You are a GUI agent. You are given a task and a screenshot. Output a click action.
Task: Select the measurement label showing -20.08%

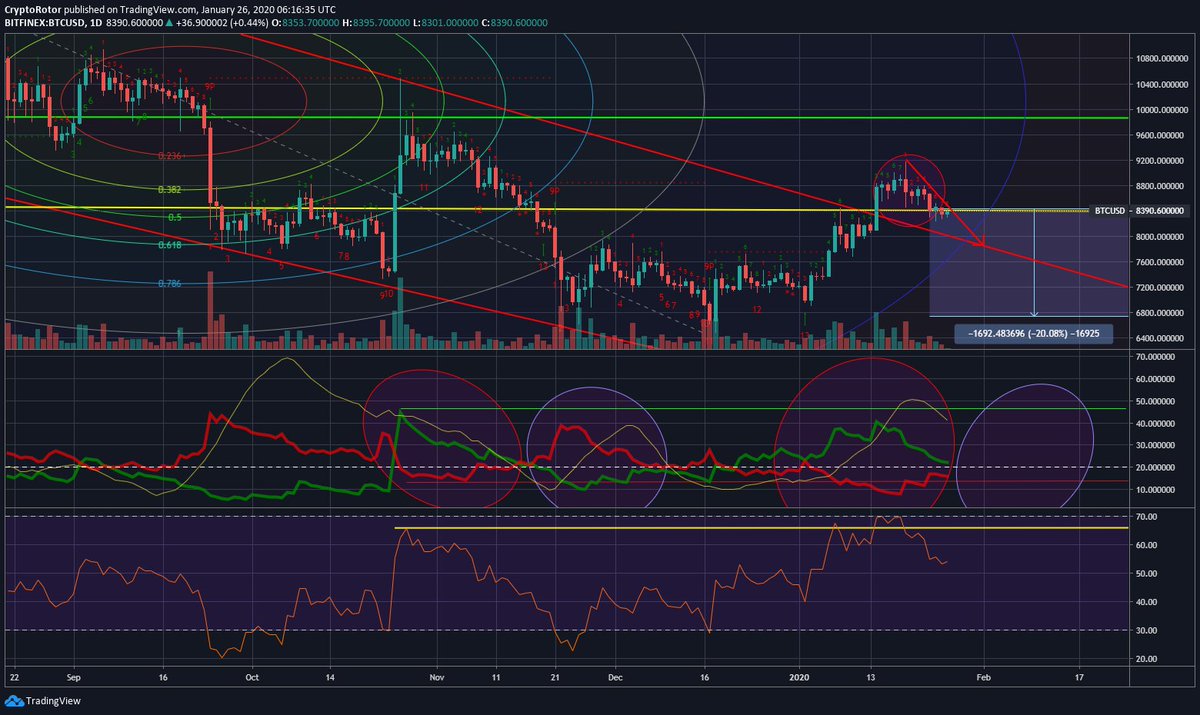[x=1036, y=334]
